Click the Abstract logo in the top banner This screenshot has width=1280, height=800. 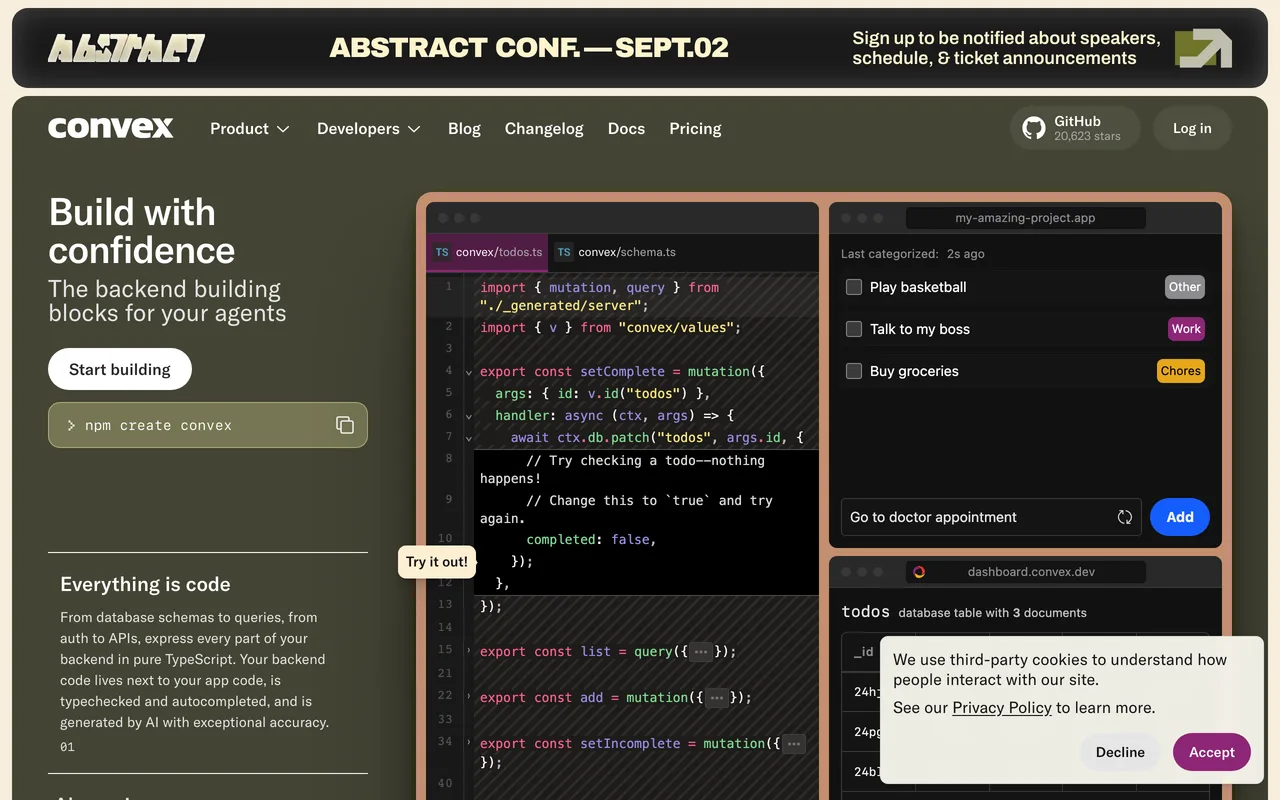point(127,48)
